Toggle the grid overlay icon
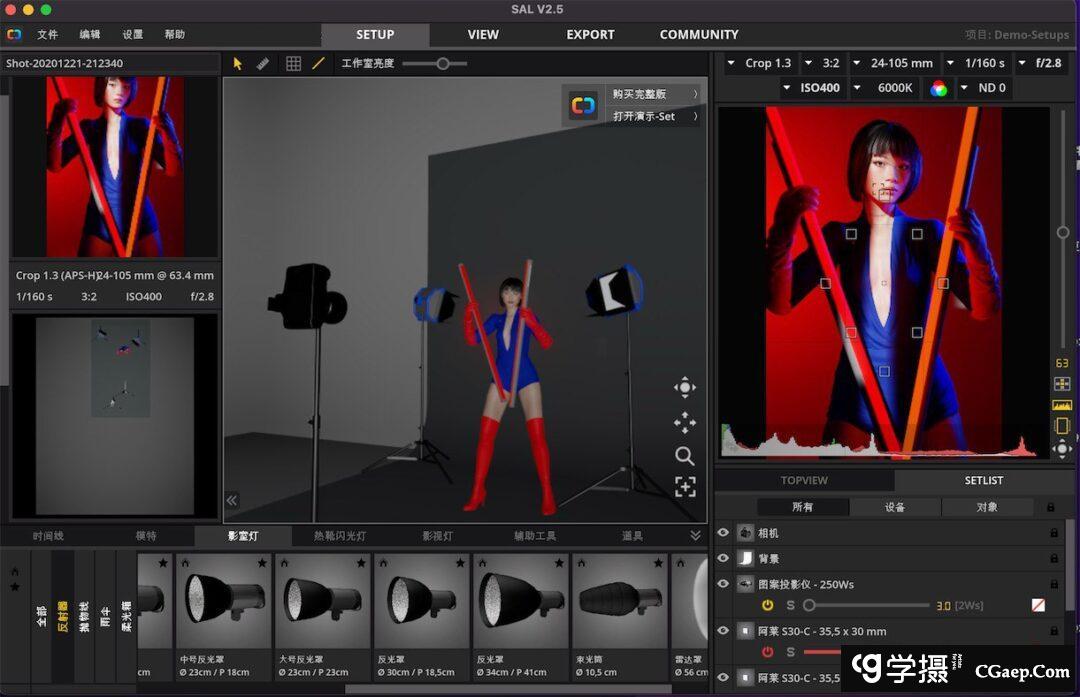Viewport: 1080px width, 697px height. click(293, 63)
